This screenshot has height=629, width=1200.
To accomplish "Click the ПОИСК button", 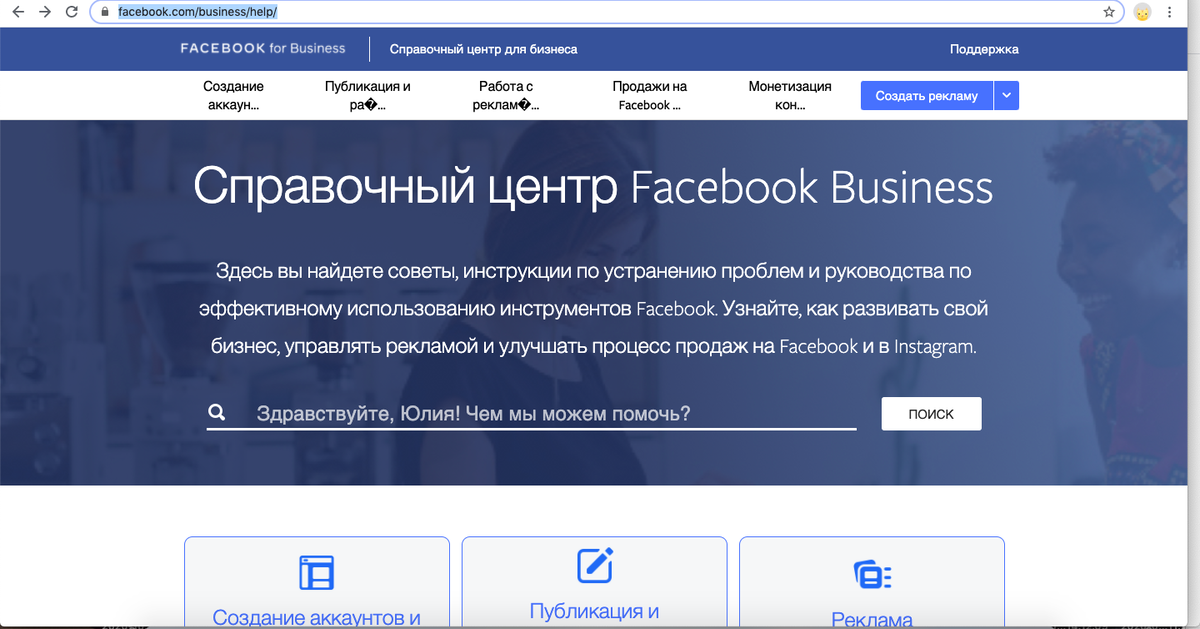I will click(x=931, y=414).
